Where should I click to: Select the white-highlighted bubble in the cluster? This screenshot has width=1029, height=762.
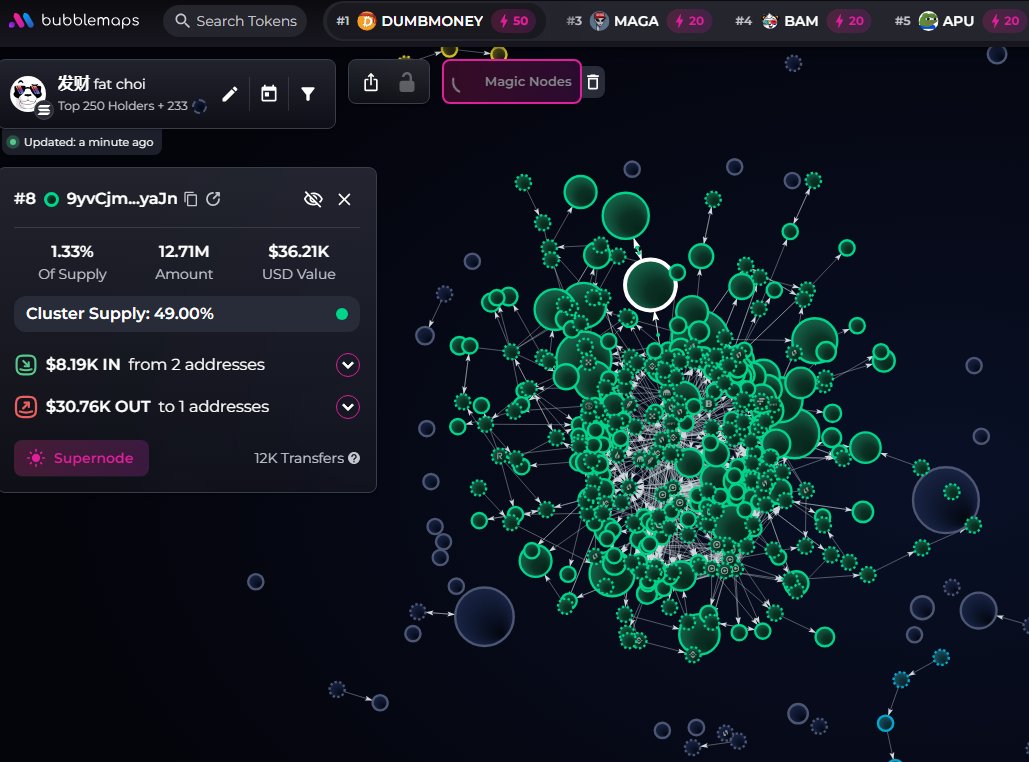[650, 285]
